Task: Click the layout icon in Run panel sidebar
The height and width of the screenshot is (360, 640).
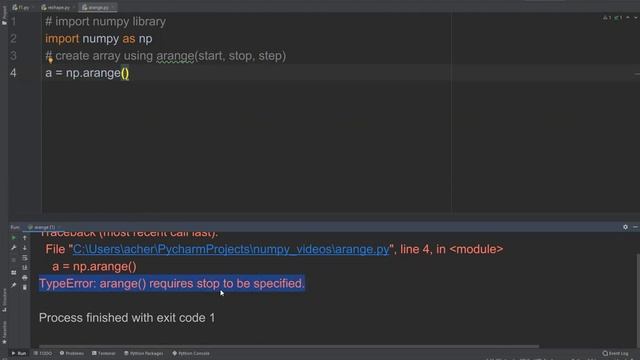Action: [x=13, y=272]
